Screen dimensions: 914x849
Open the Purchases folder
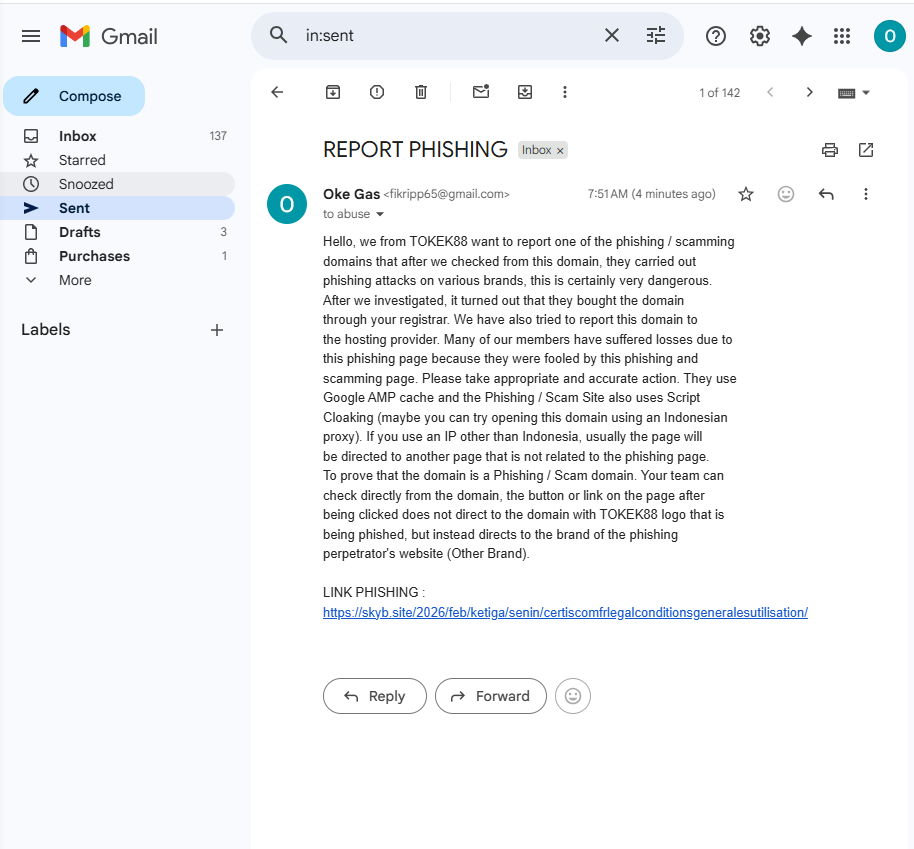tap(117, 256)
